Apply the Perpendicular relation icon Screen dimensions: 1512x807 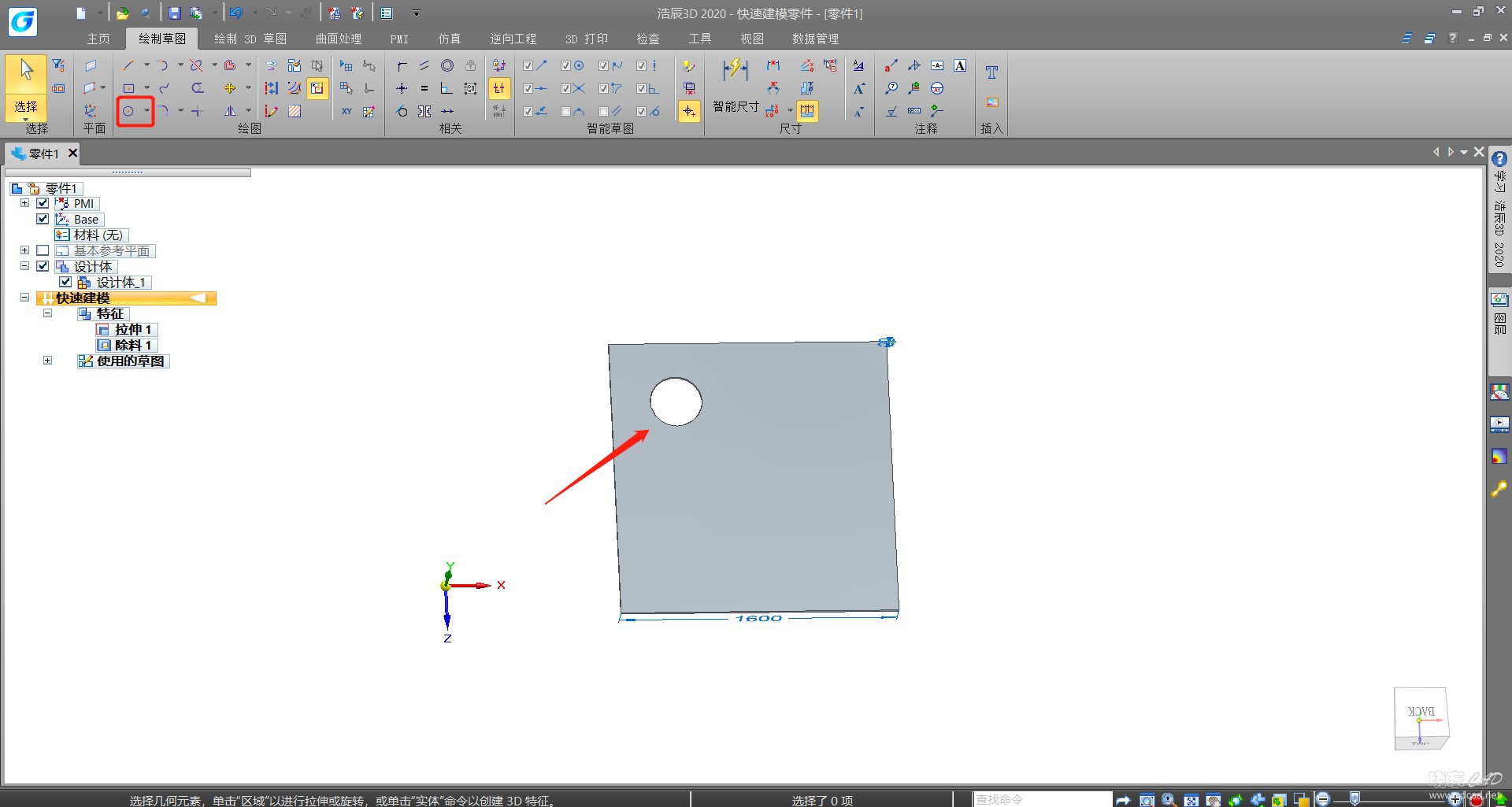point(447,88)
